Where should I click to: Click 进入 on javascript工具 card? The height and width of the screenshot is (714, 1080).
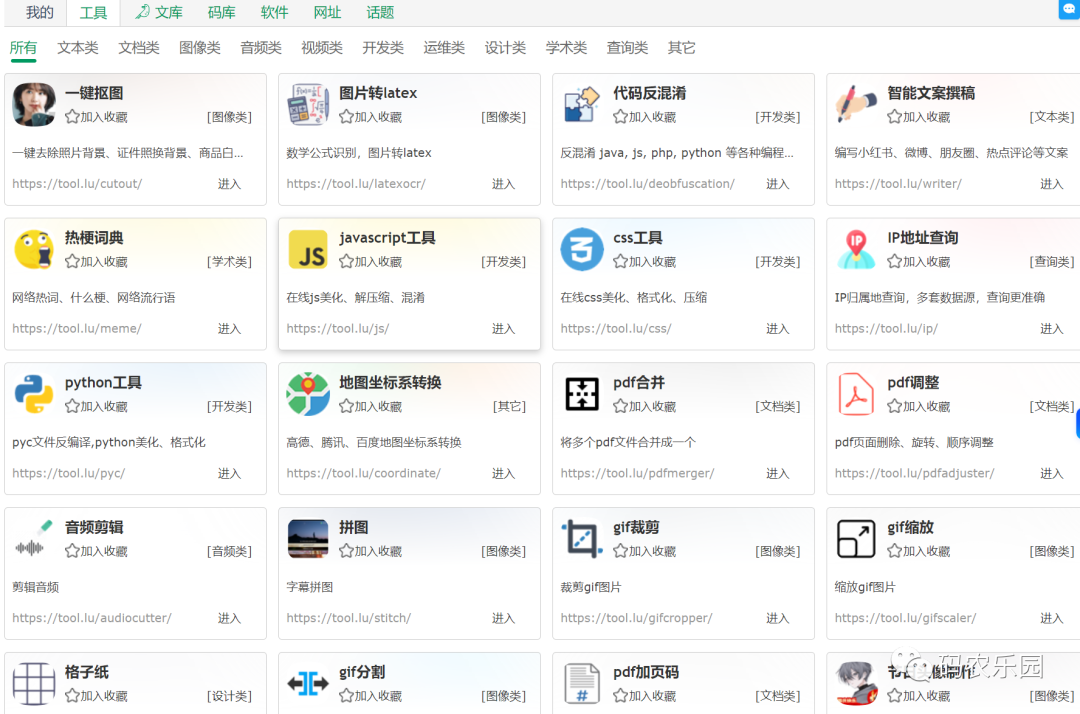coord(503,328)
